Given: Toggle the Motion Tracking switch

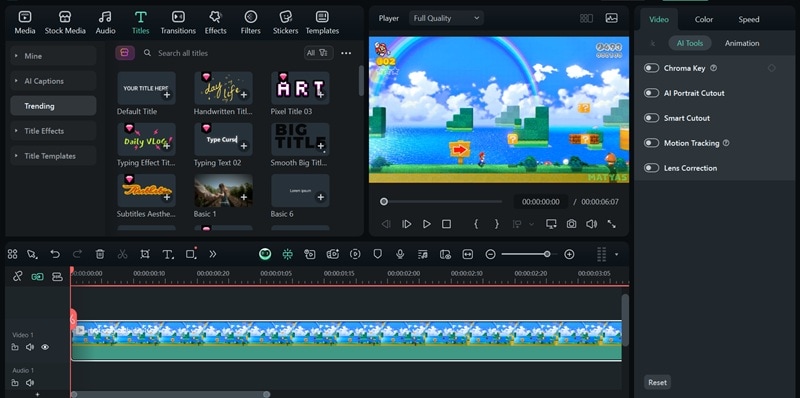Looking at the screenshot, I should point(651,143).
